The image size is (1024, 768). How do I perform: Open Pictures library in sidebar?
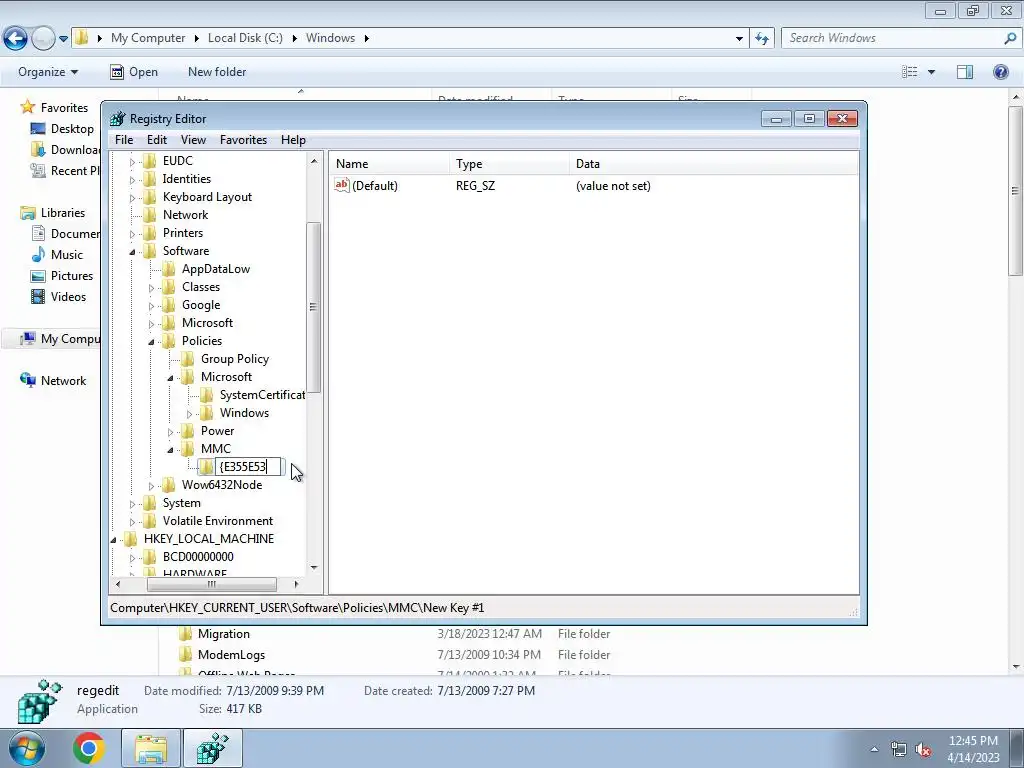click(x=62, y=276)
